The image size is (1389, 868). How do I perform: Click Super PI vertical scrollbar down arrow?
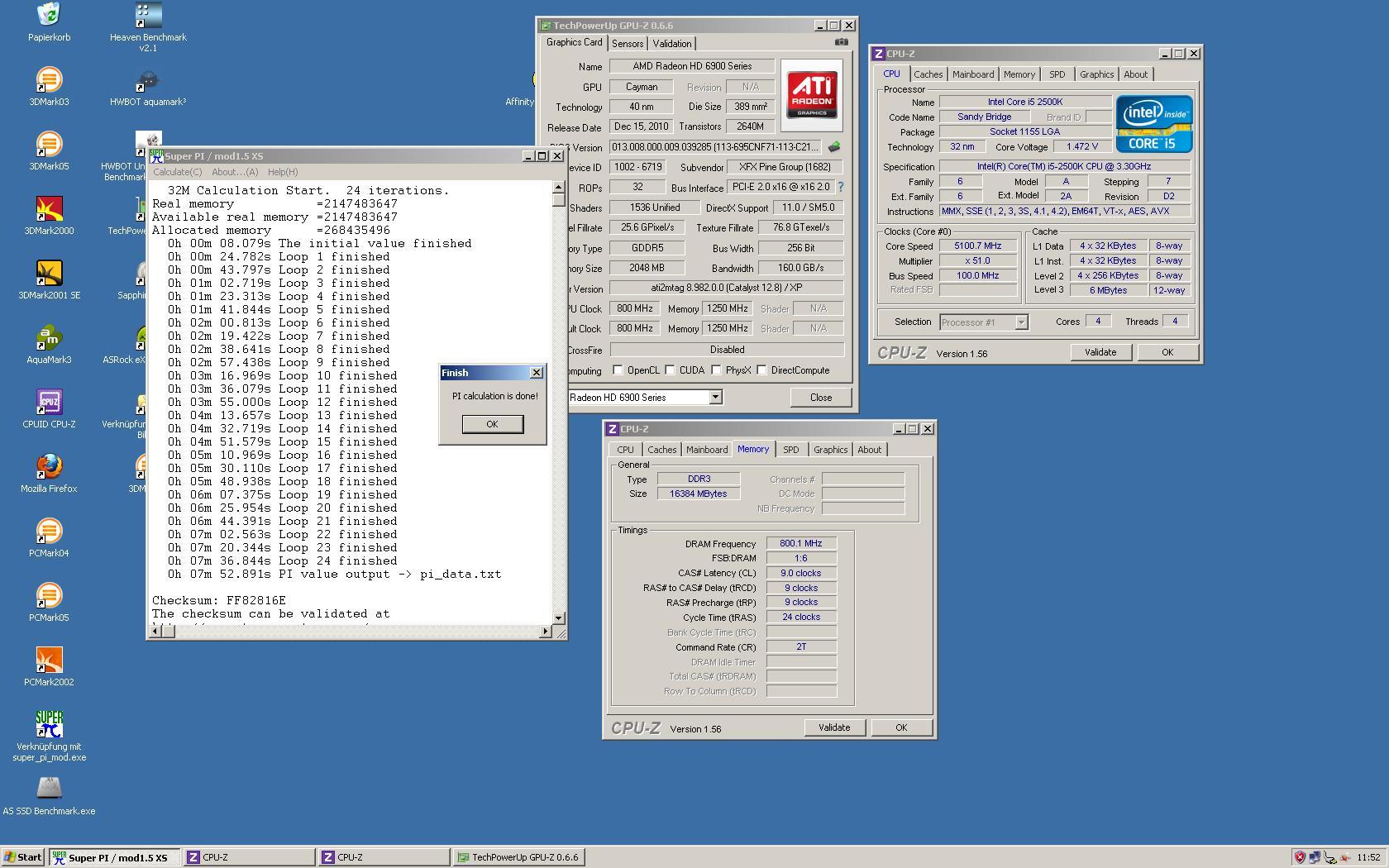[x=559, y=618]
